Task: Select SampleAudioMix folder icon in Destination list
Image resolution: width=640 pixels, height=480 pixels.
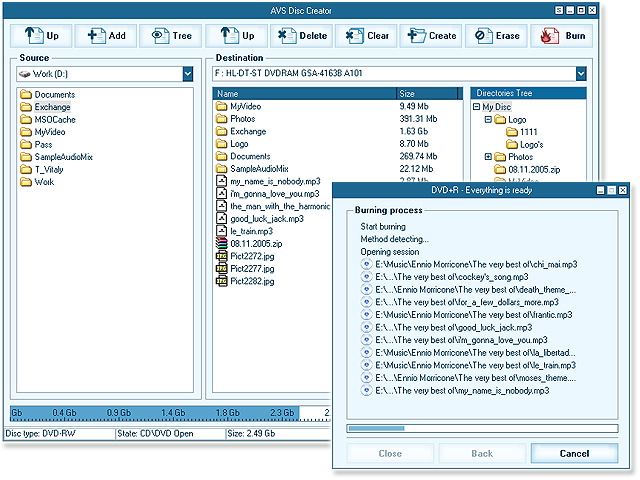Action: (222, 169)
